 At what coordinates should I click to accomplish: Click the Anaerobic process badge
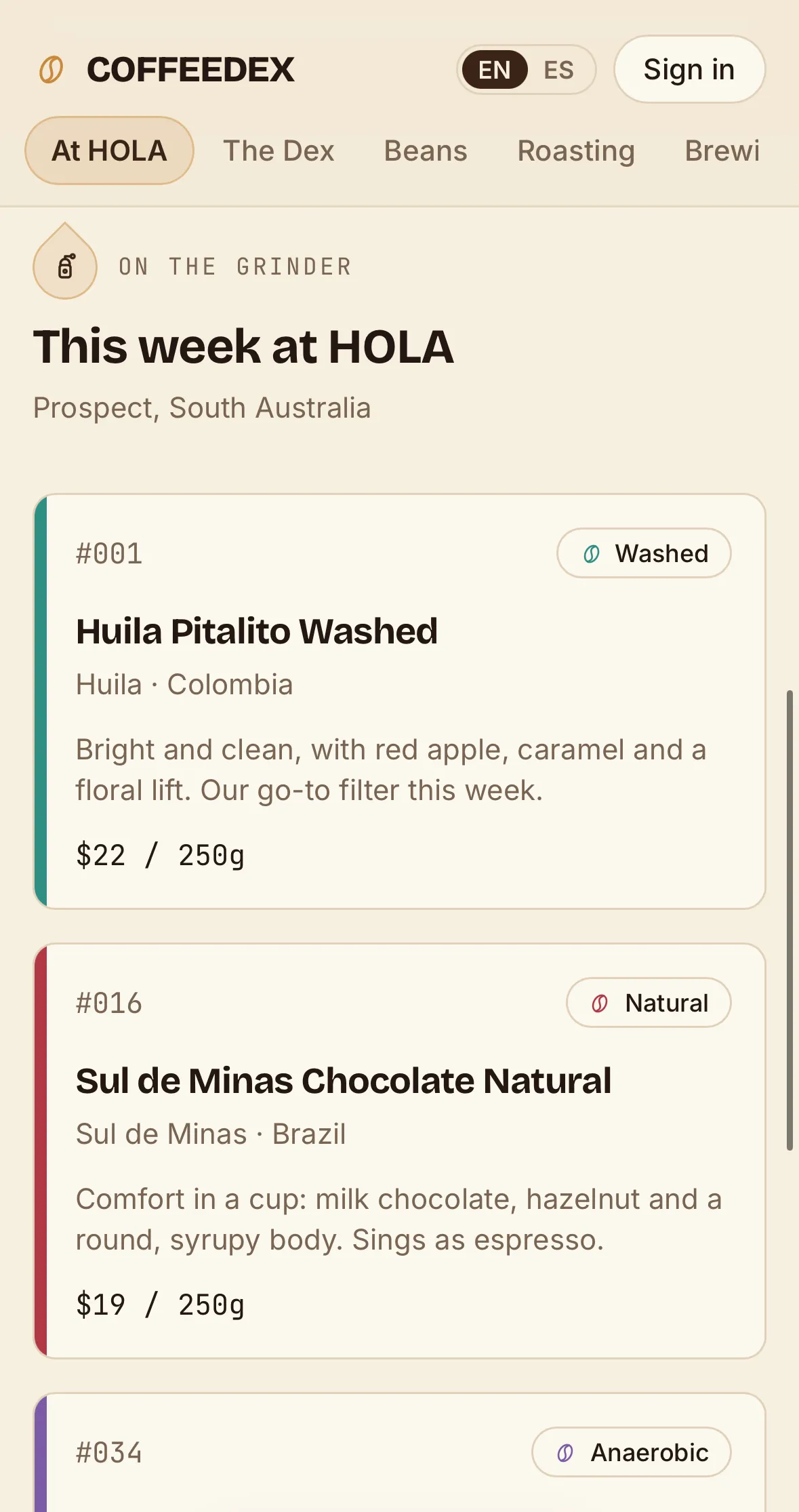[632, 1452]
